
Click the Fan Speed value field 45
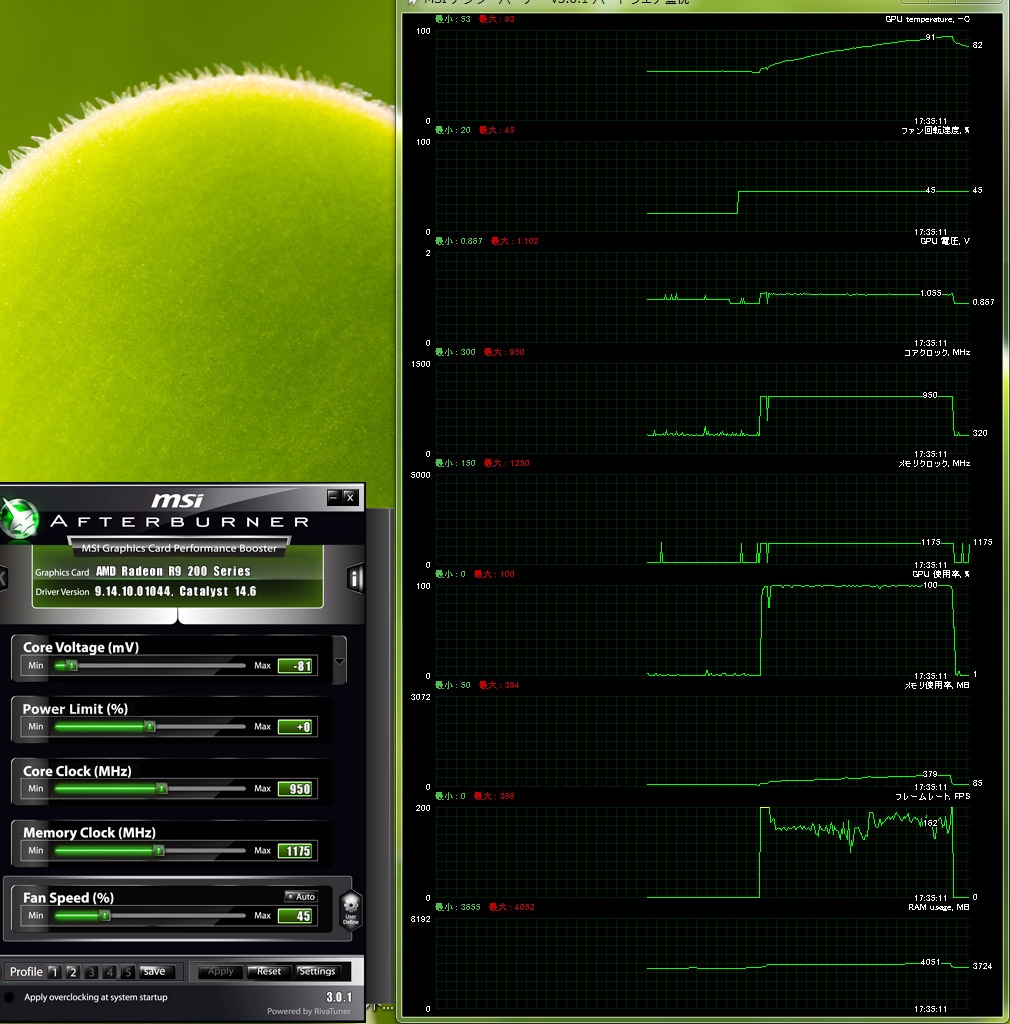(297, 916)
